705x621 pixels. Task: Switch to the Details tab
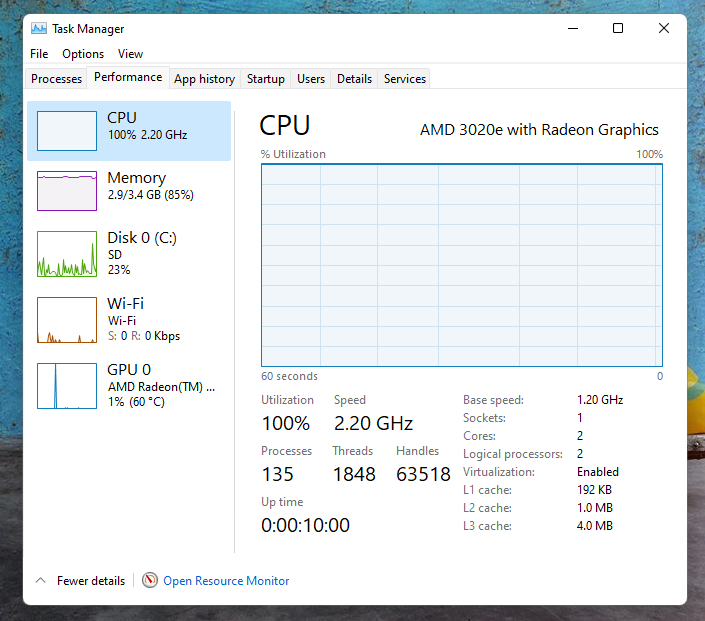pos(354,79)
